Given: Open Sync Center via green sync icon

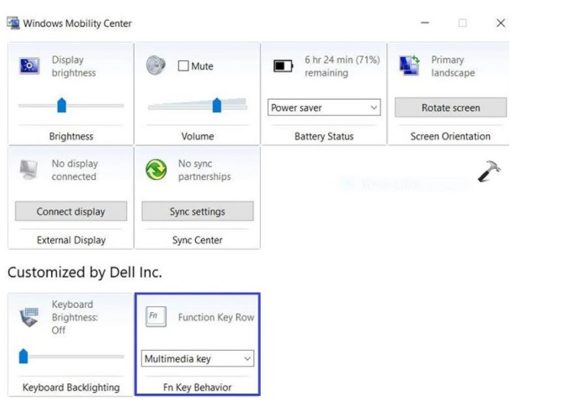Looking at the screenshot, I should (156, 169).
